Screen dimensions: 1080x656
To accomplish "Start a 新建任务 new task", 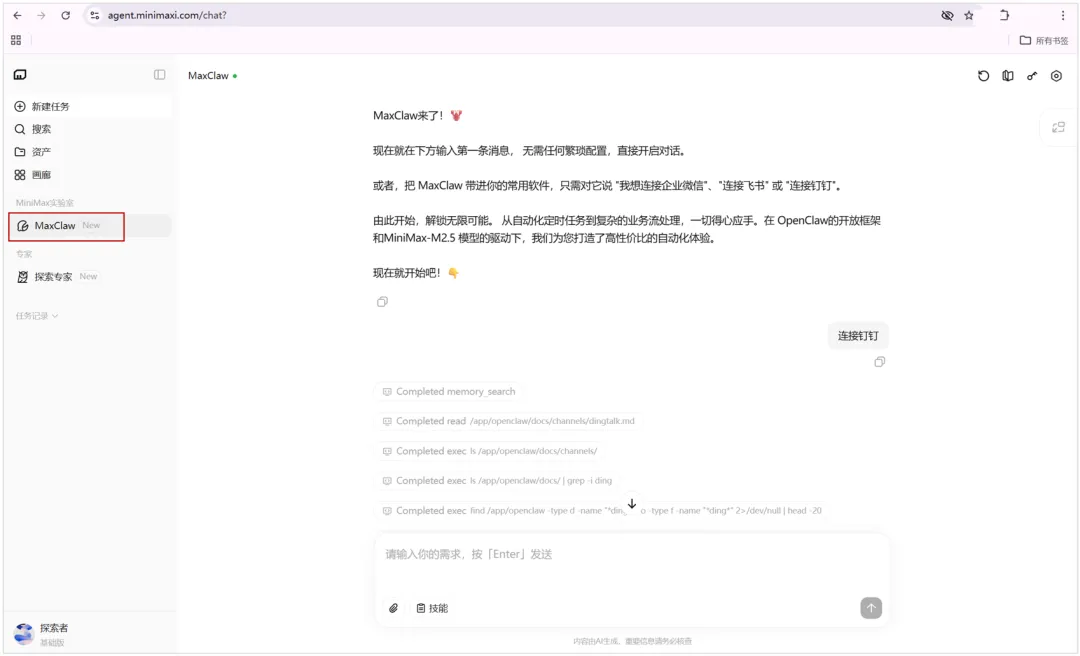I will point(90,106).
